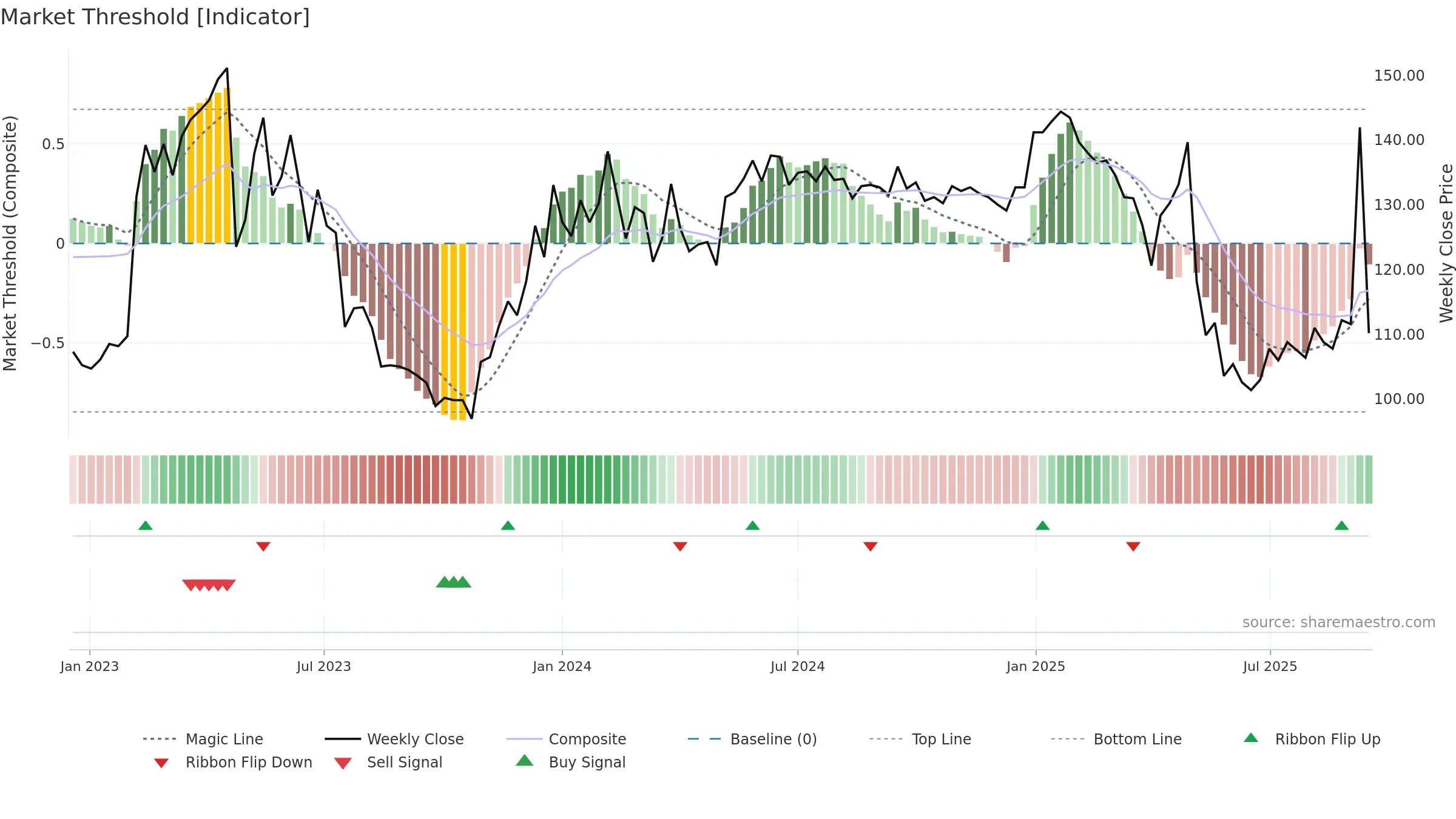The image size is (1456, 819).
Task: Click the source: sharemaestro.com text
Action: point(1339,622)
